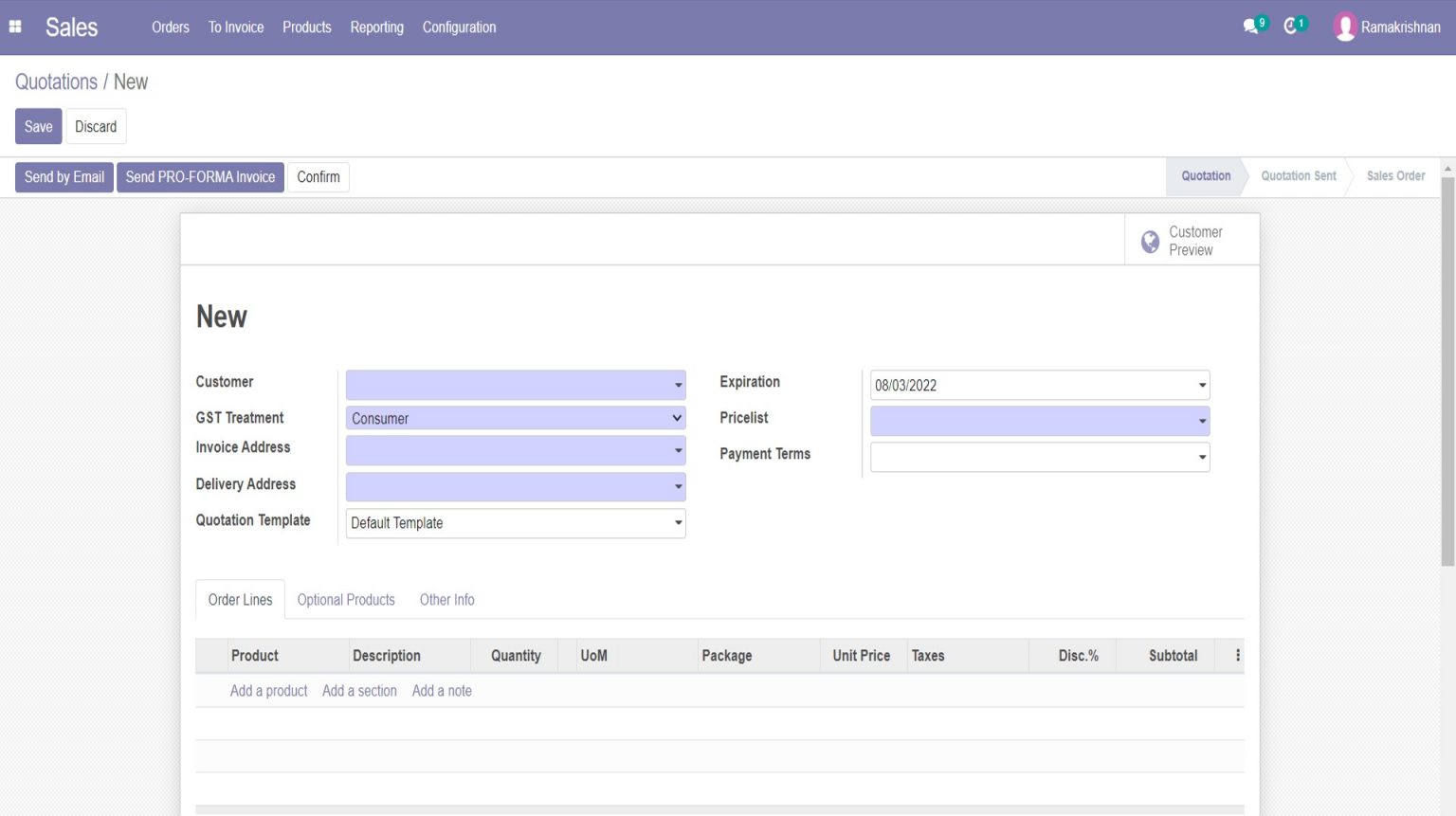Click Add a note link

pyautogui.click(x=442, y=691)
